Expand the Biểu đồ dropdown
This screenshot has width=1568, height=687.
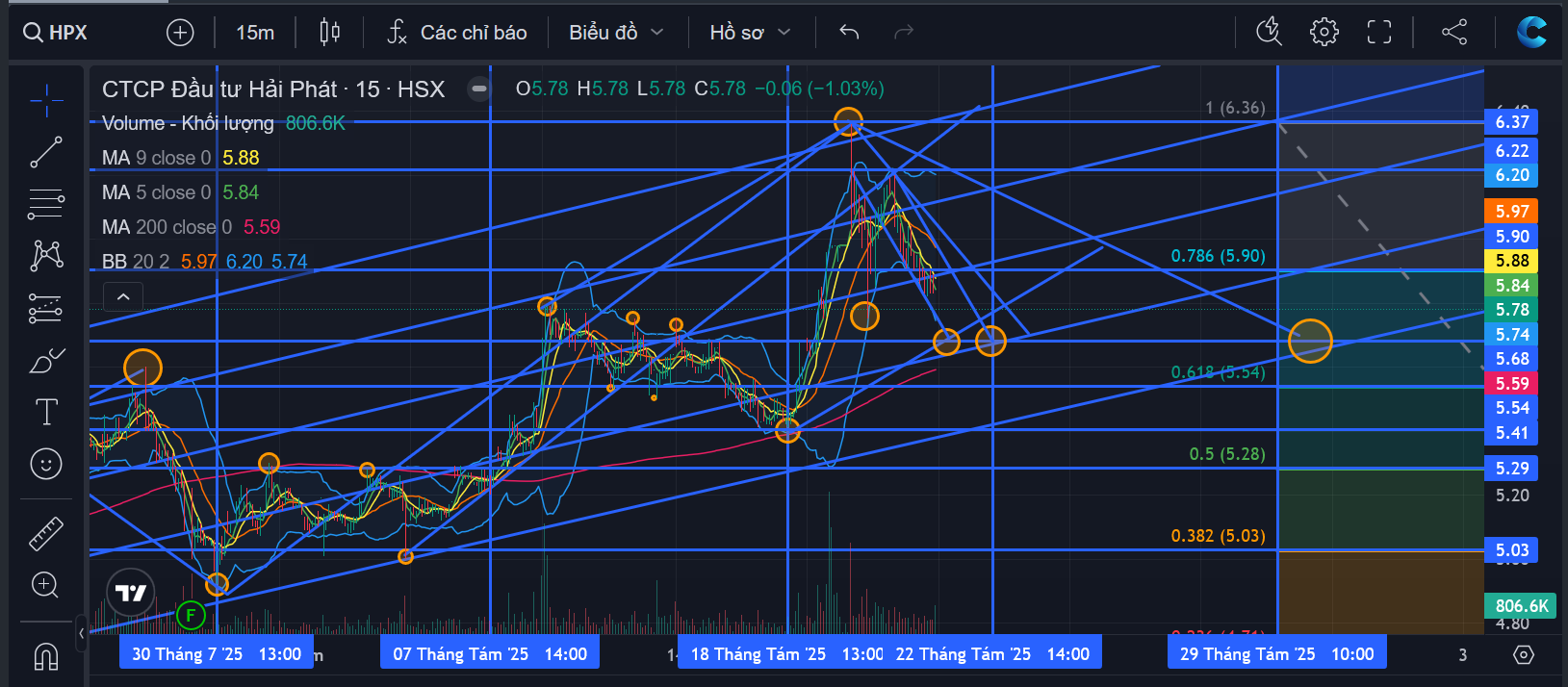(616, 33)
